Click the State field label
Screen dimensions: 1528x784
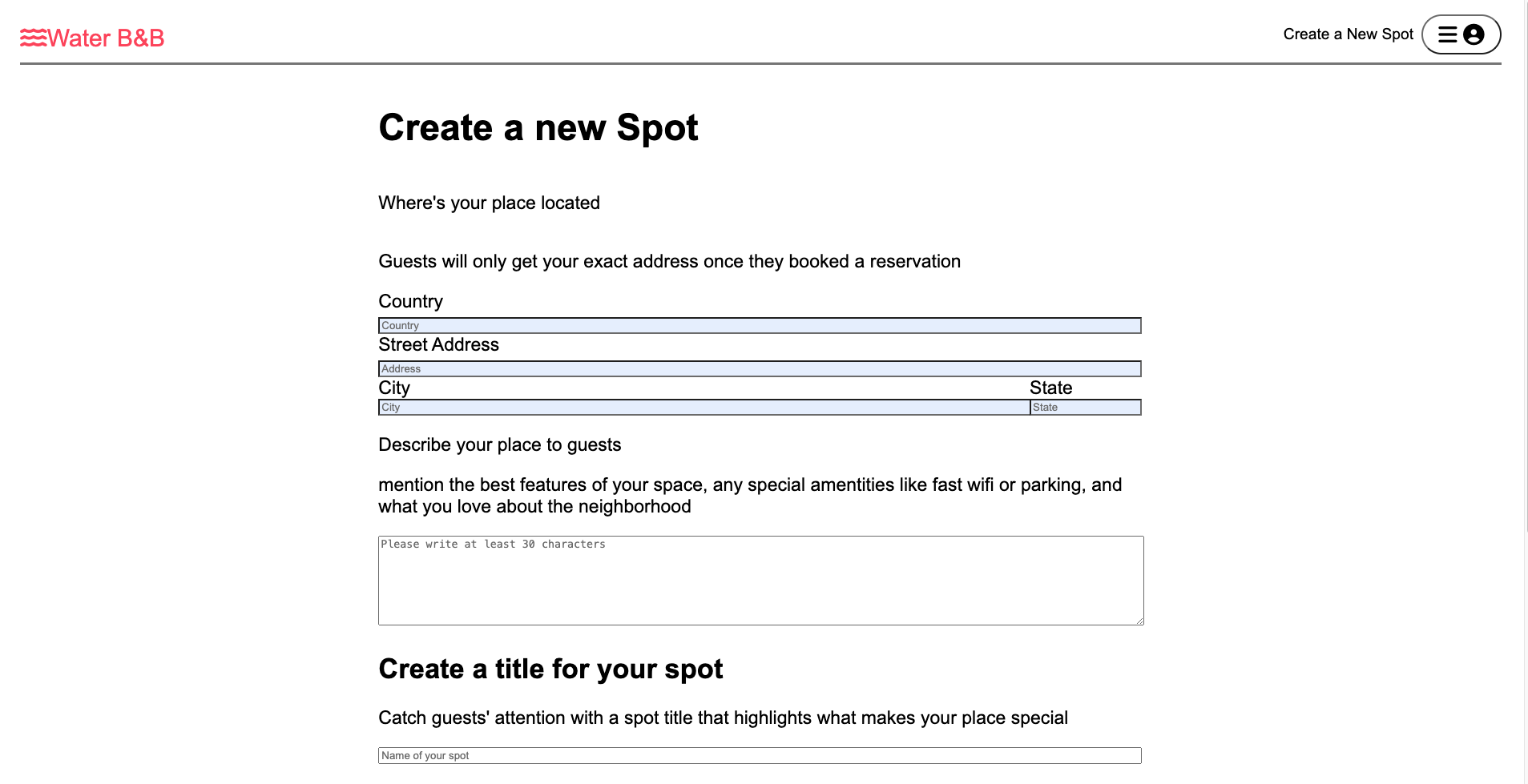pyautogui.click(x=1050, y=388)
